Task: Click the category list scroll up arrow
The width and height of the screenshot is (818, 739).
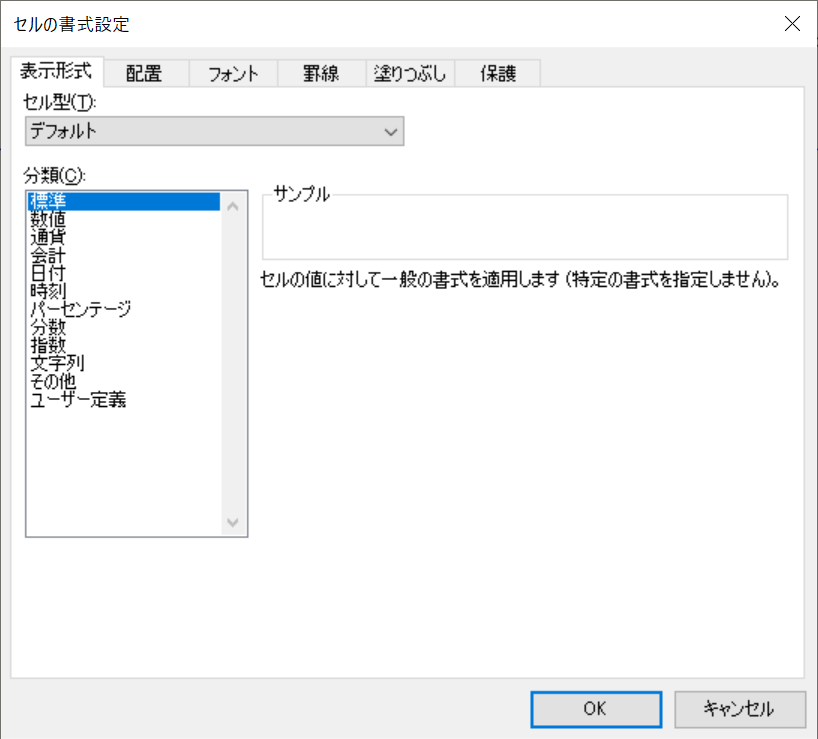Action: point(233,207)
